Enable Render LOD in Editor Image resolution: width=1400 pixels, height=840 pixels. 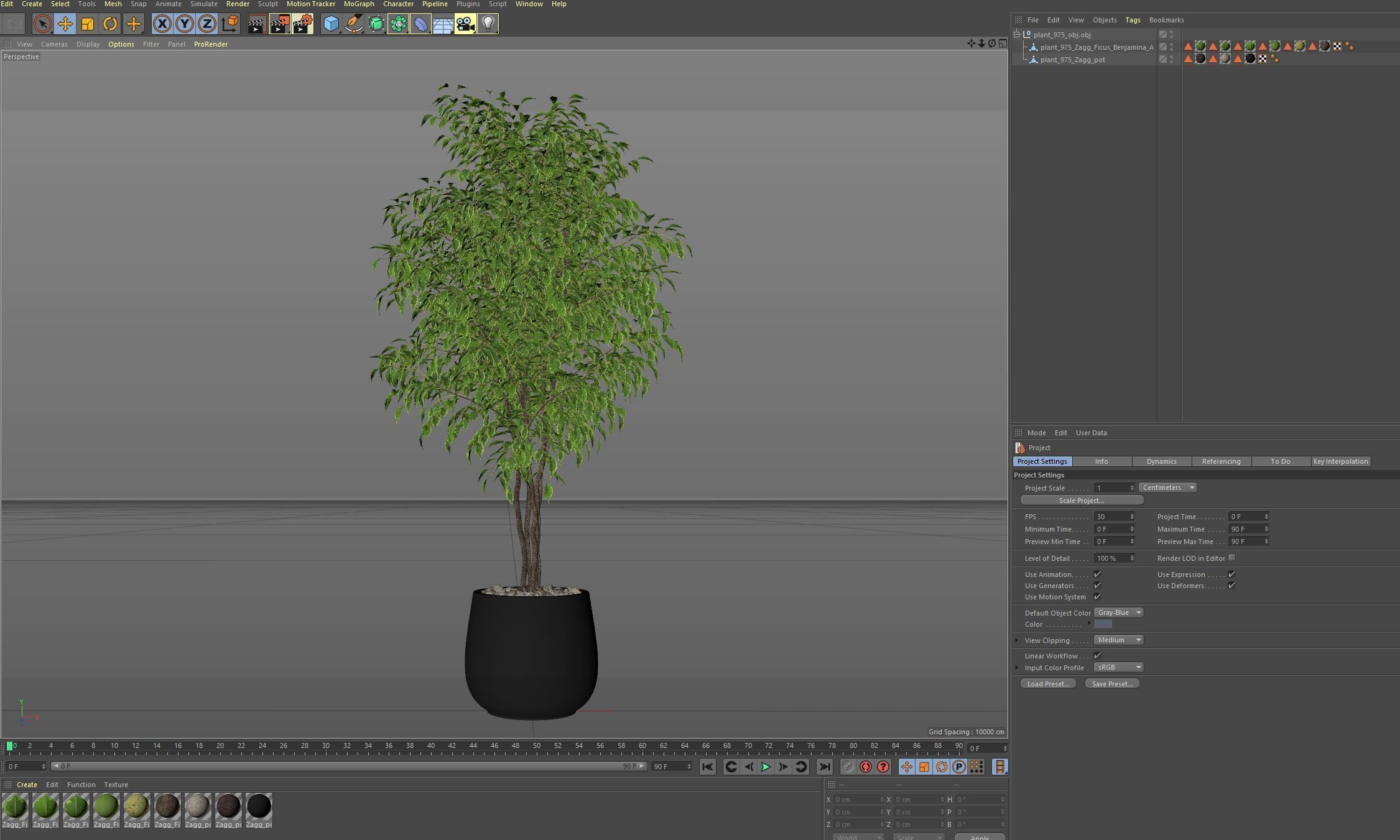1231,558
